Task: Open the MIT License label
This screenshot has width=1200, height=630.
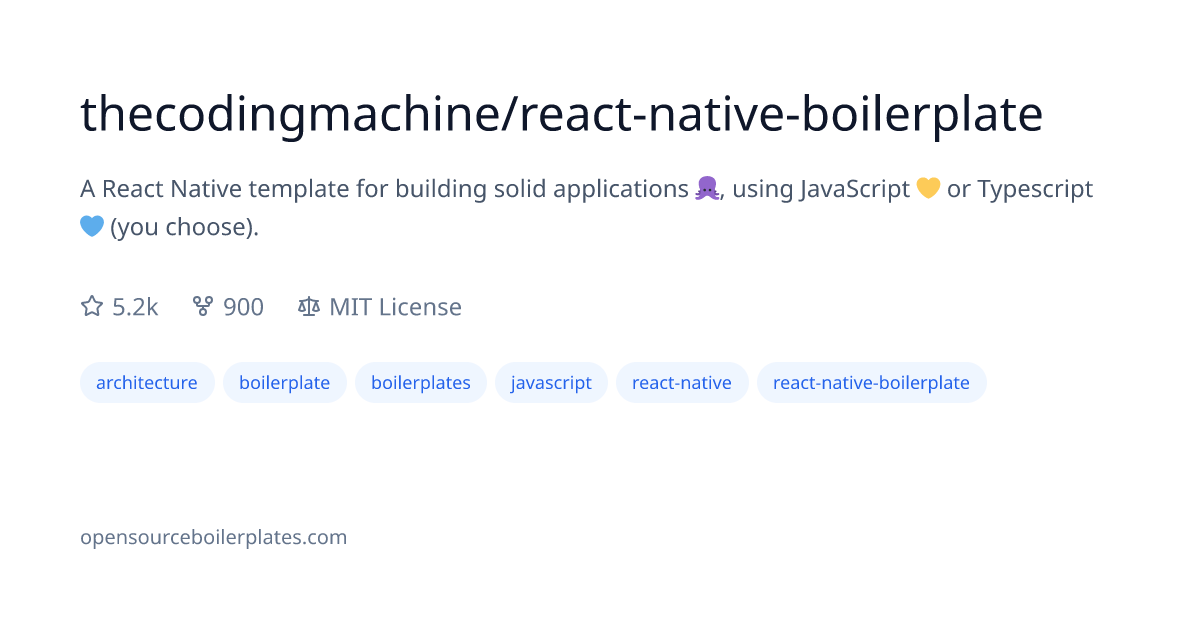Action: coord(396,307)
